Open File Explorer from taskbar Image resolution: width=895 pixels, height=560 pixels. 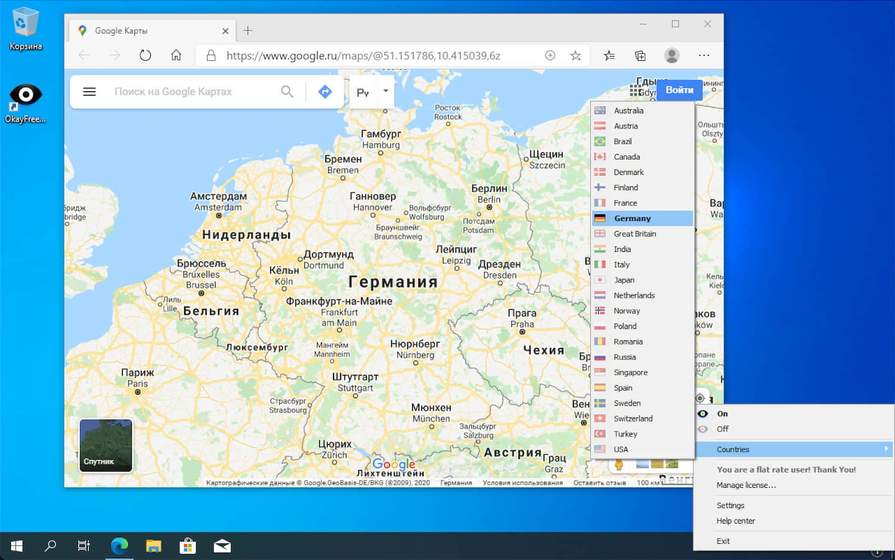click(154, 546)
